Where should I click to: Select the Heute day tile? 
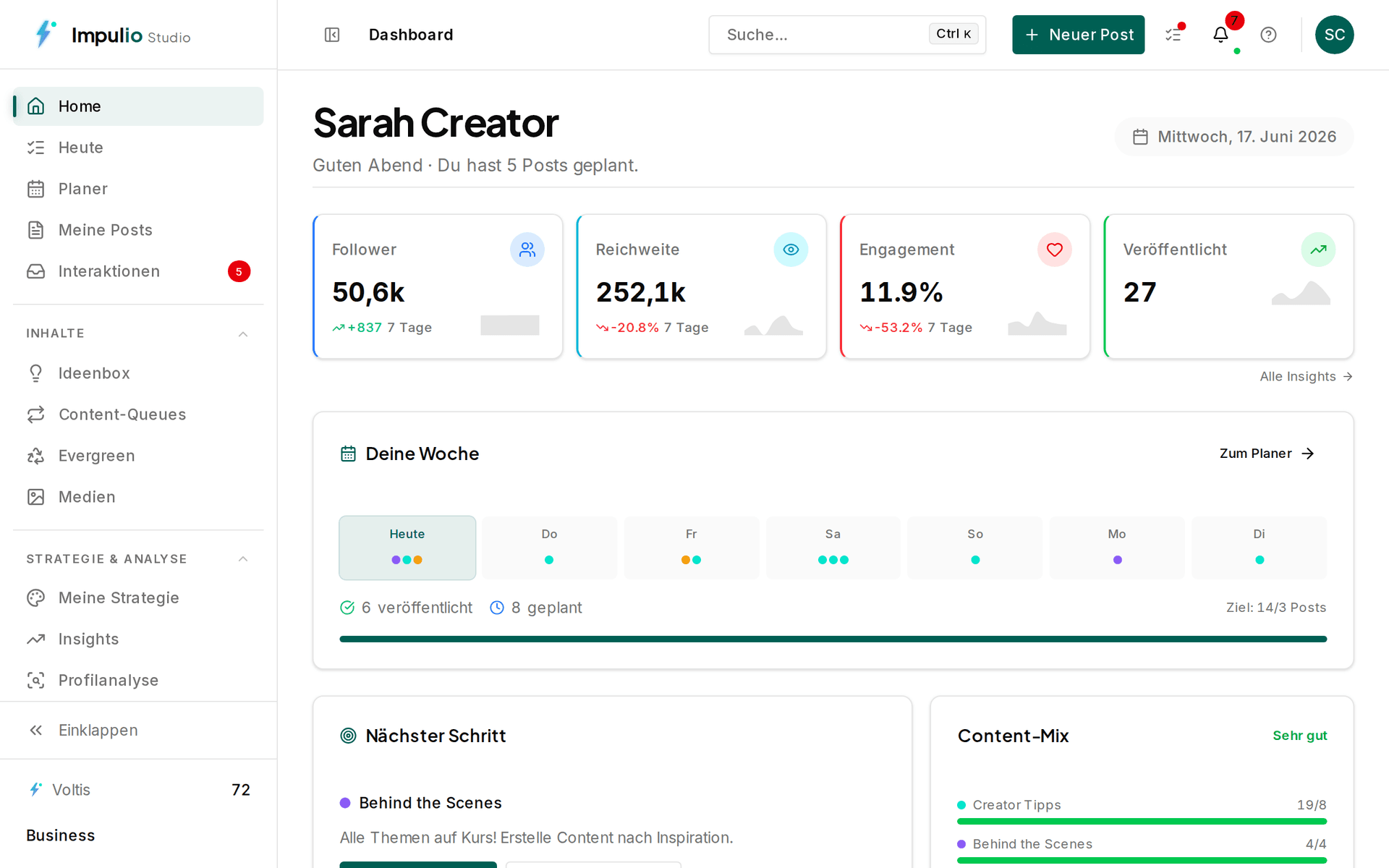[x=407, y=548]
